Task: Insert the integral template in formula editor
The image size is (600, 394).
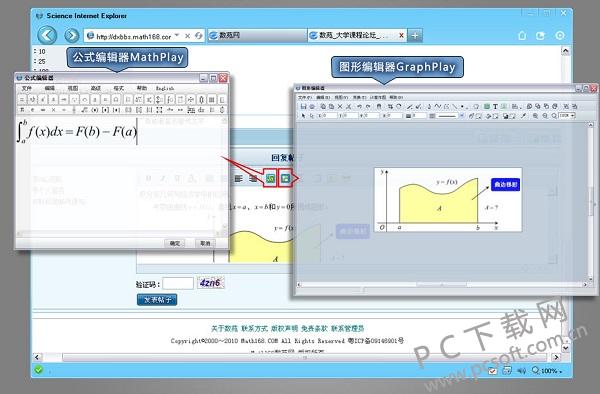Action: (x=170, y=99)
